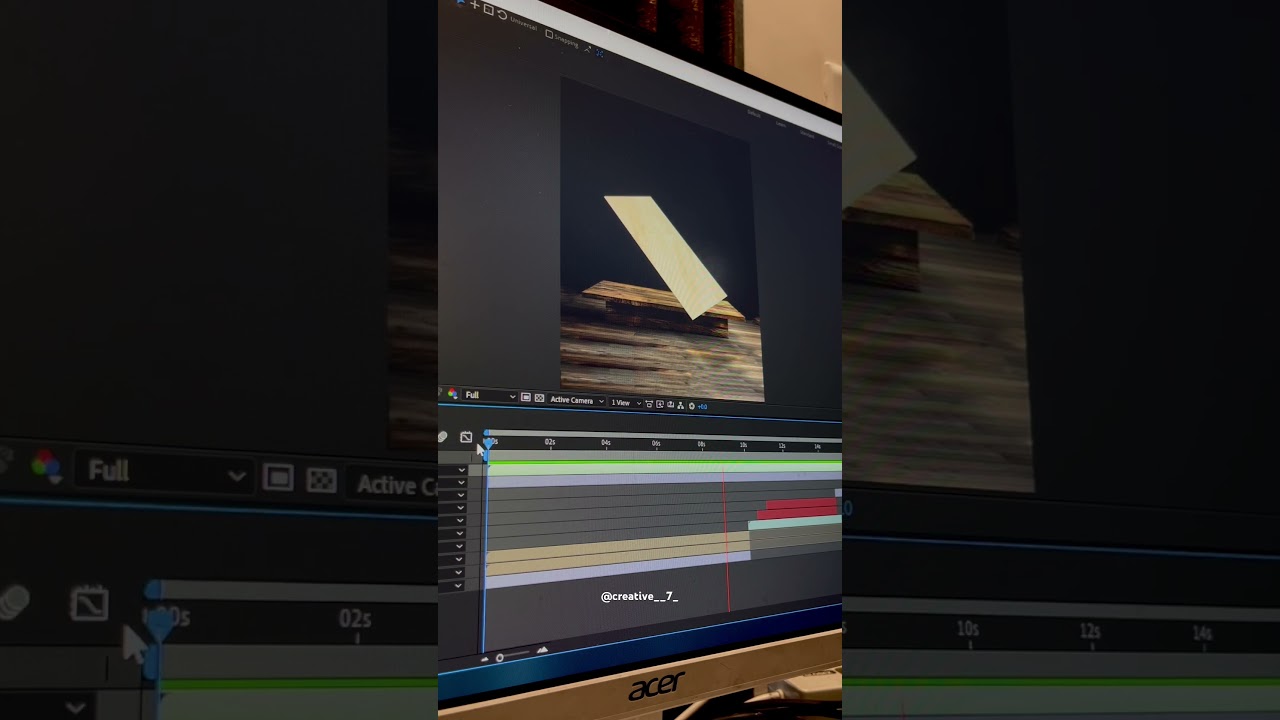Click the Fast Previews viewer icon
Screen dimensions: 1280x720
(x=659, y=404)
